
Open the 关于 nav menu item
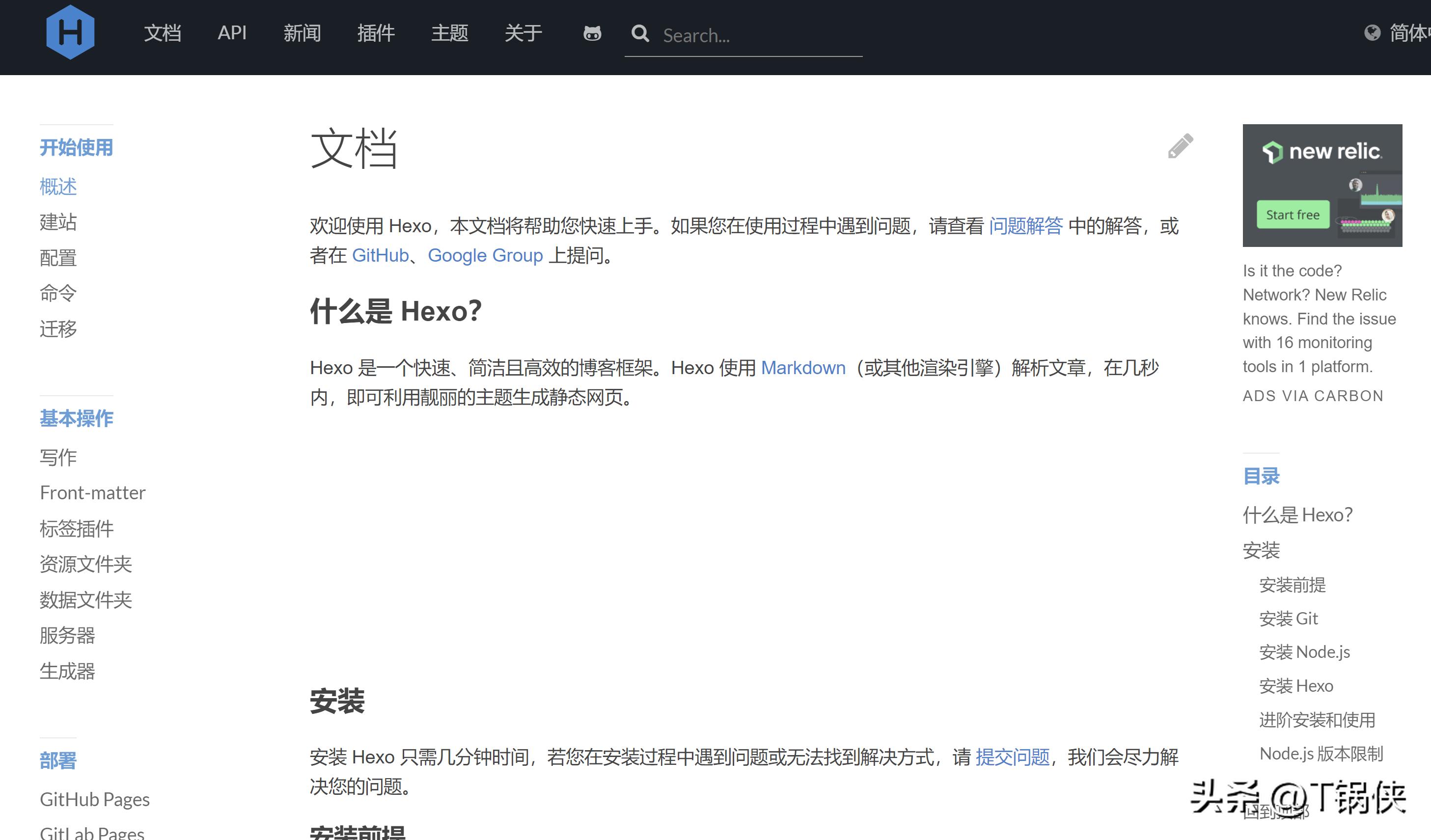523,33
